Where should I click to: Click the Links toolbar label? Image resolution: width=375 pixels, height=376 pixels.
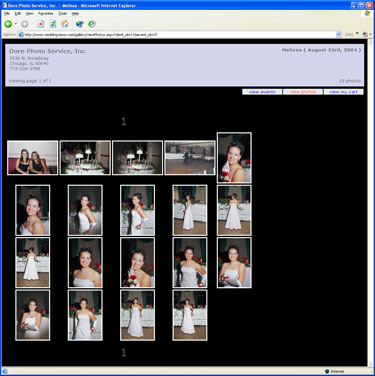349,35
